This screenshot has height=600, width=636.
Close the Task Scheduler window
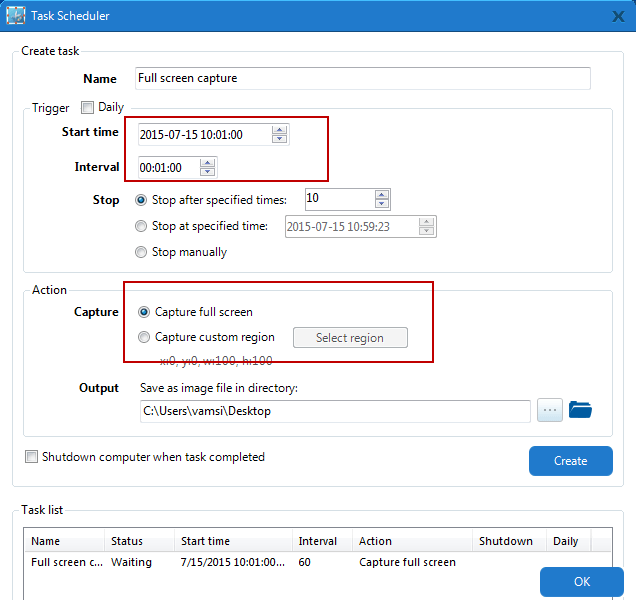[618, 16]
